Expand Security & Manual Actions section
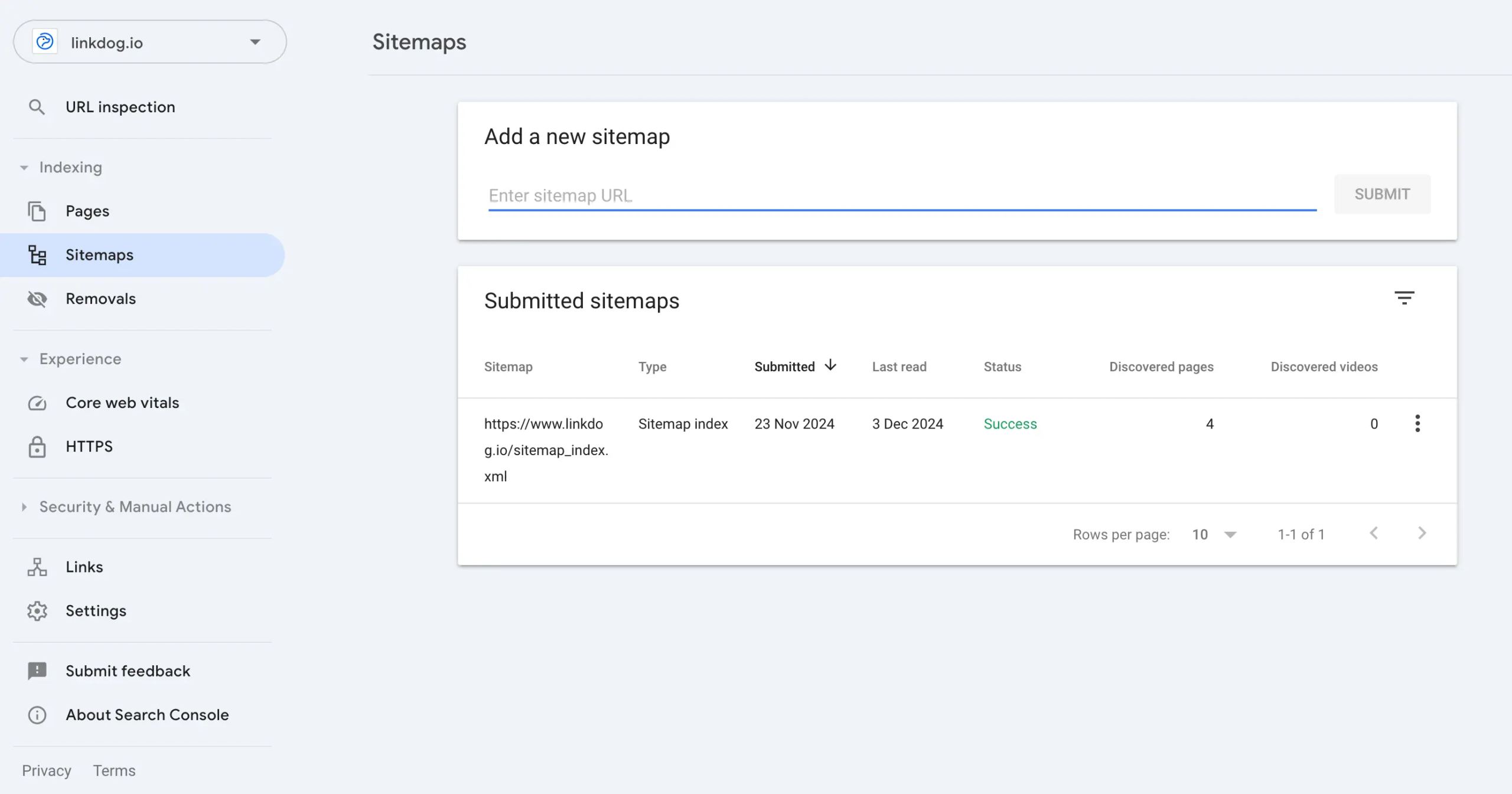The image size is (1512, 794). (126, 507)
